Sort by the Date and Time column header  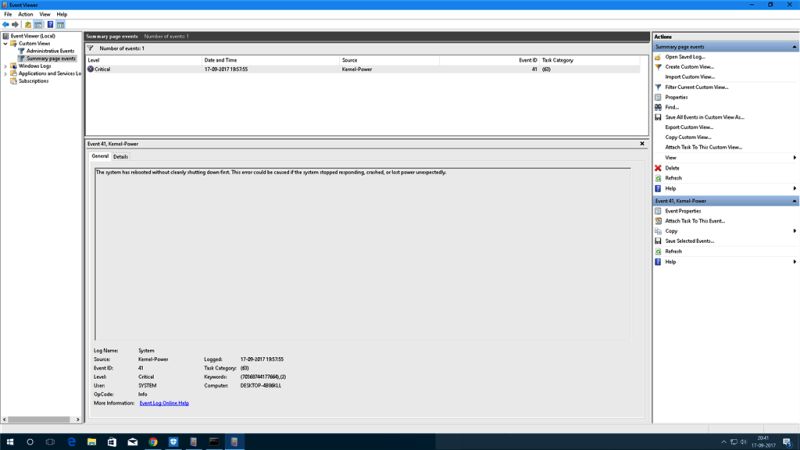[x=271, y=60]
